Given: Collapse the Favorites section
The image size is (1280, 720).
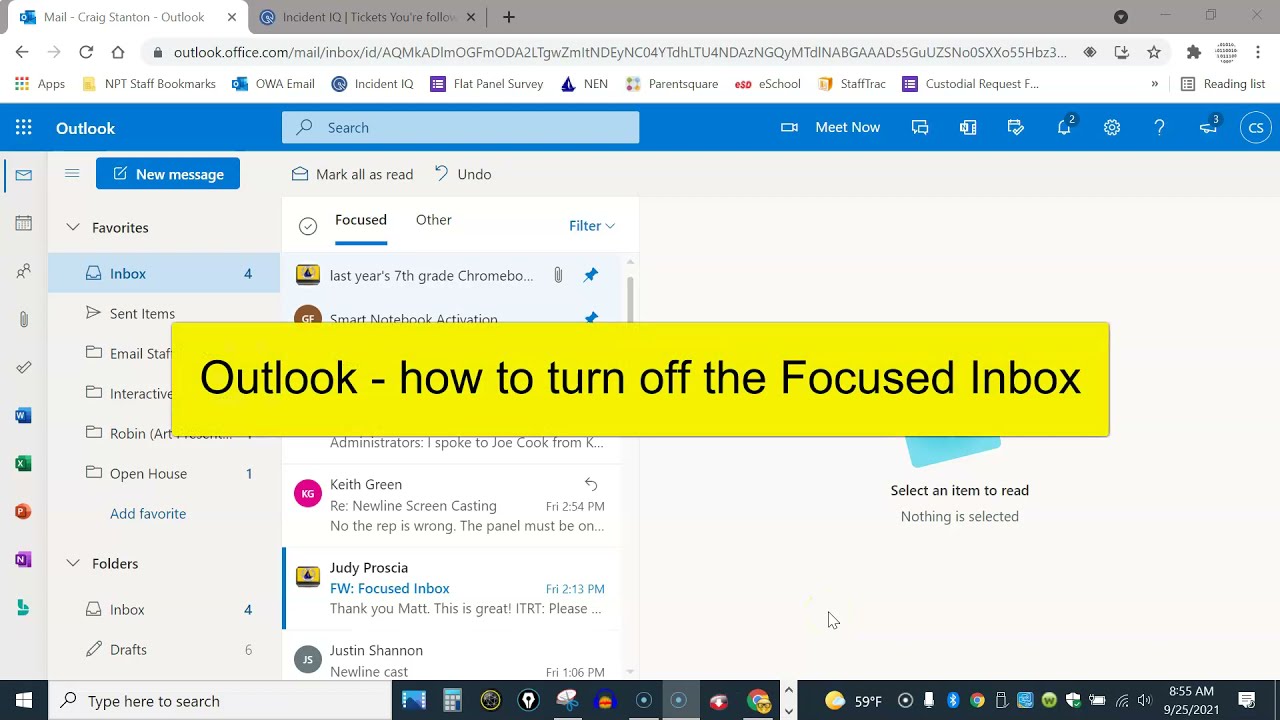Looking at the screenshot, I should point(73,227).
